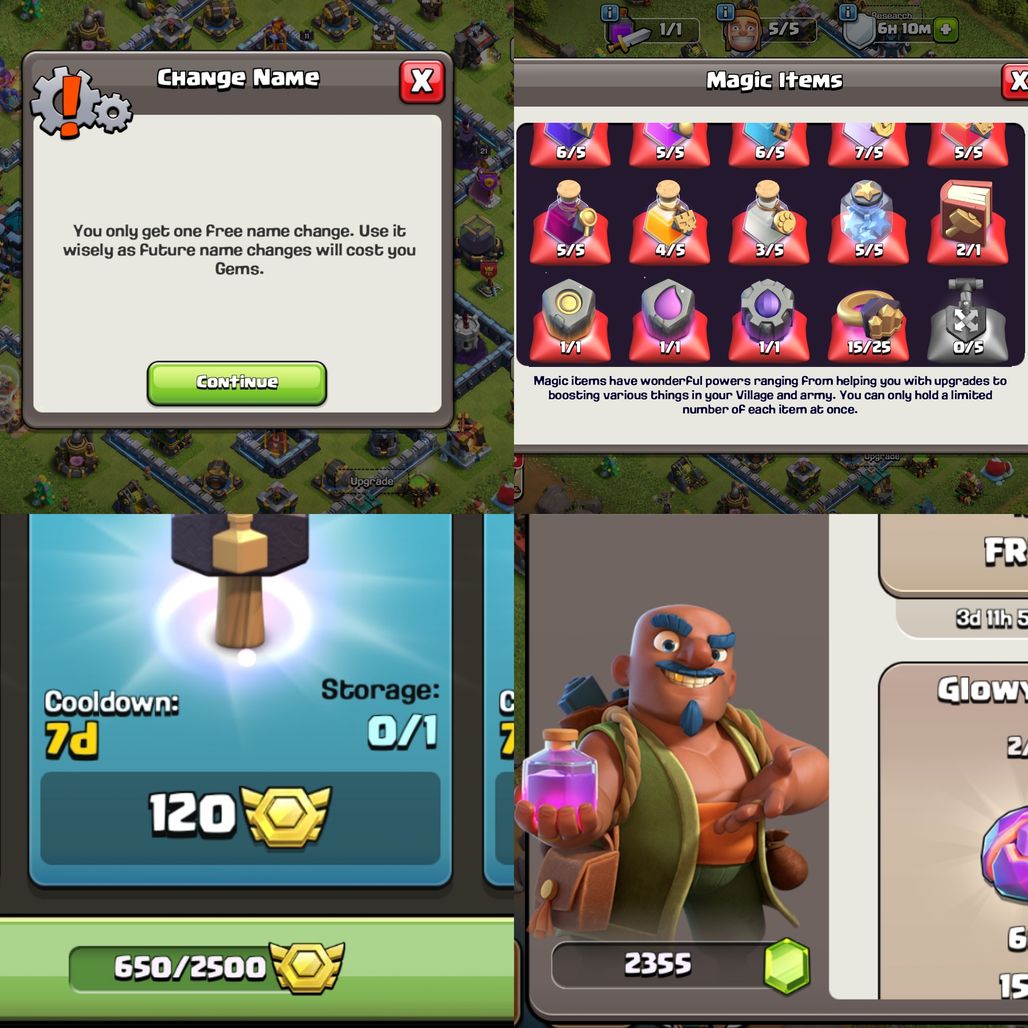The height and width of the screenshot is (1028, 1028).
Task: Select the Rune of Elixir item
Action: point(669,319)
